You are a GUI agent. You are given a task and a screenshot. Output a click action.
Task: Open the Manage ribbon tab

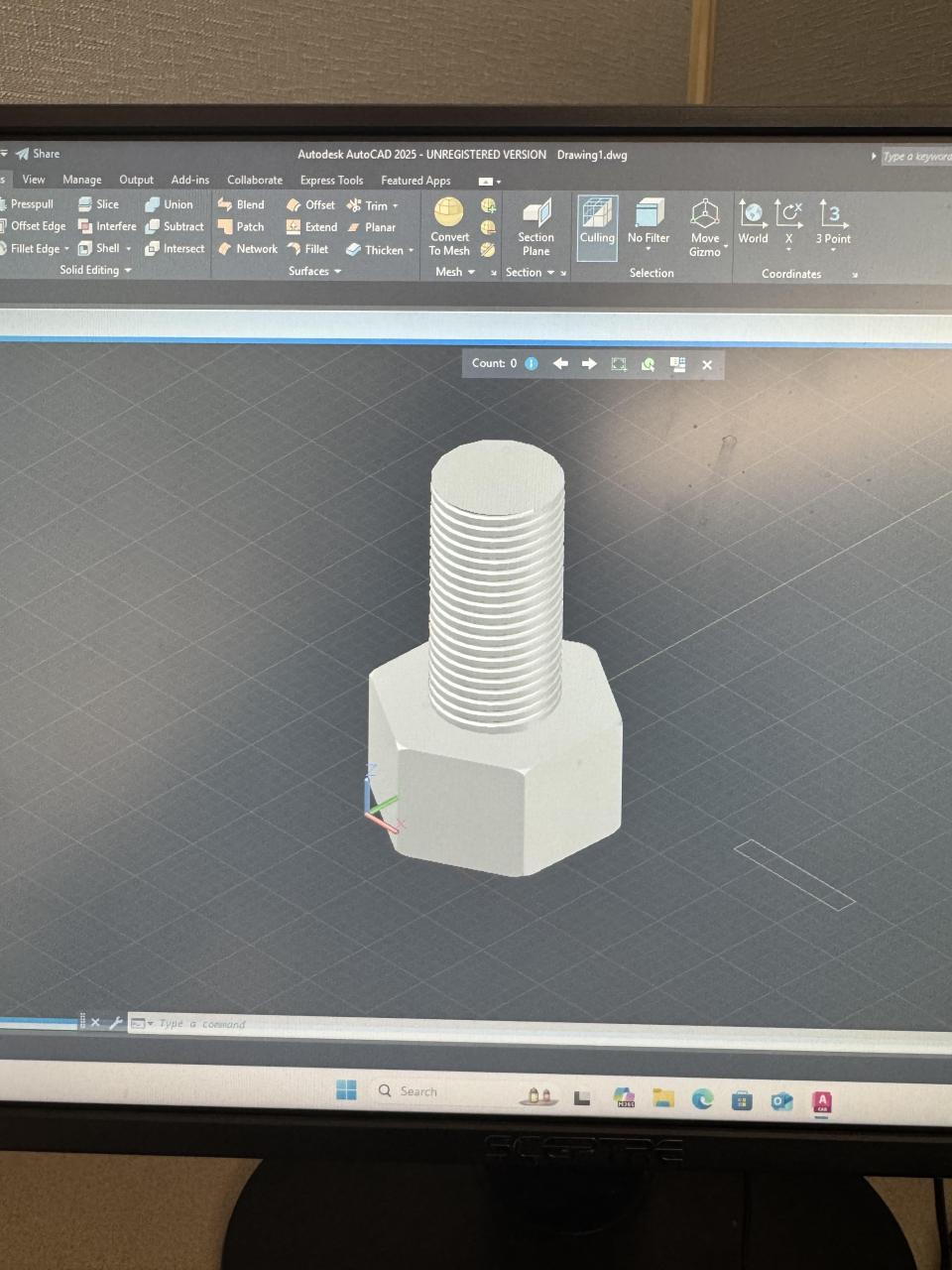82,180
